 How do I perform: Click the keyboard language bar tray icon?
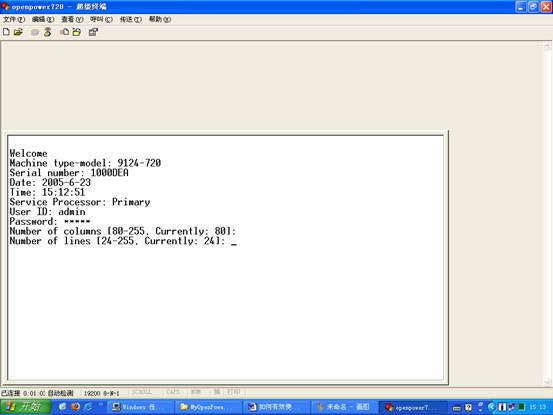[x=457, y=408]
